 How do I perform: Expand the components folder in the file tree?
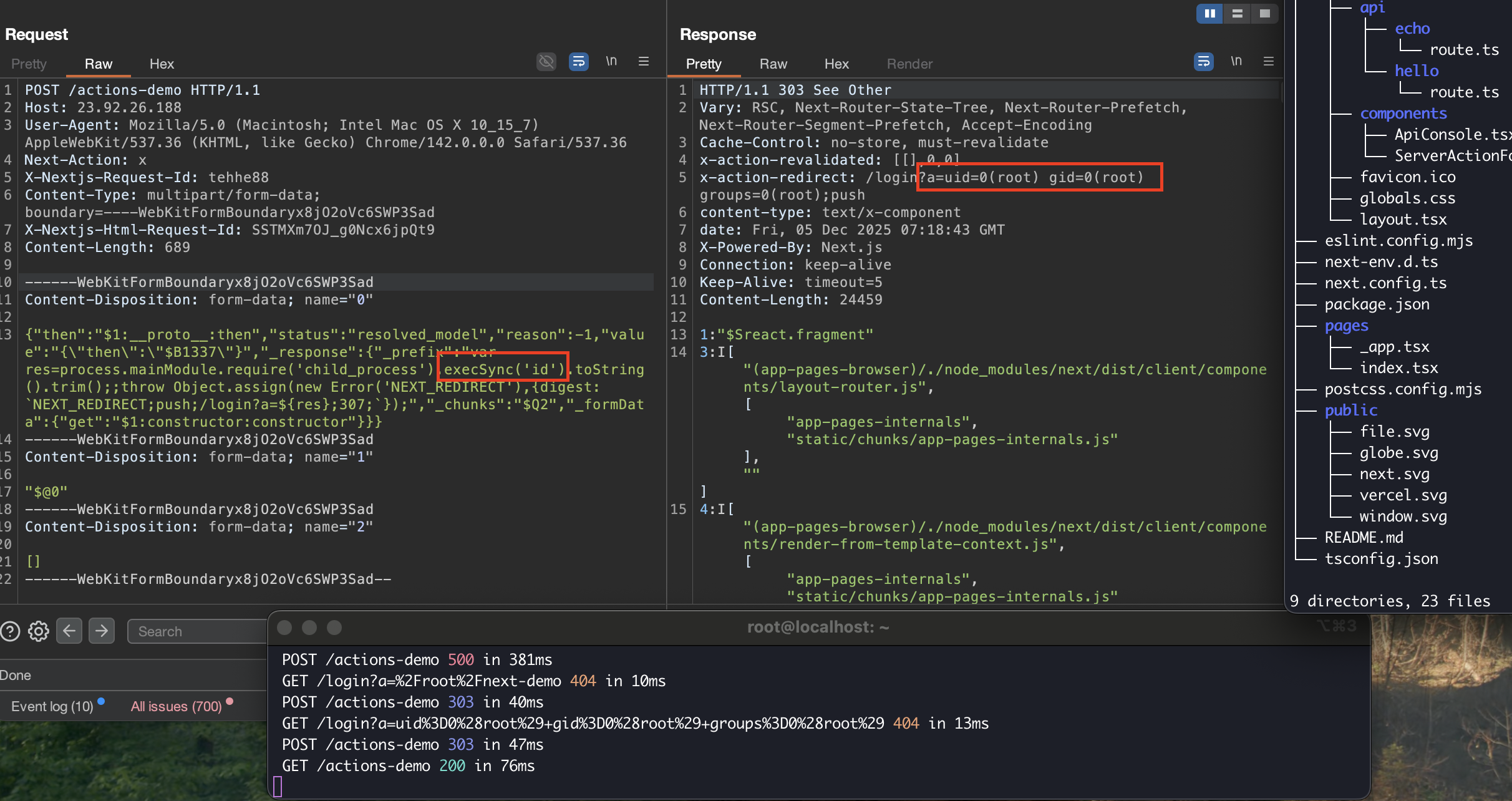pyautogui.click(x=1403, y=113)
